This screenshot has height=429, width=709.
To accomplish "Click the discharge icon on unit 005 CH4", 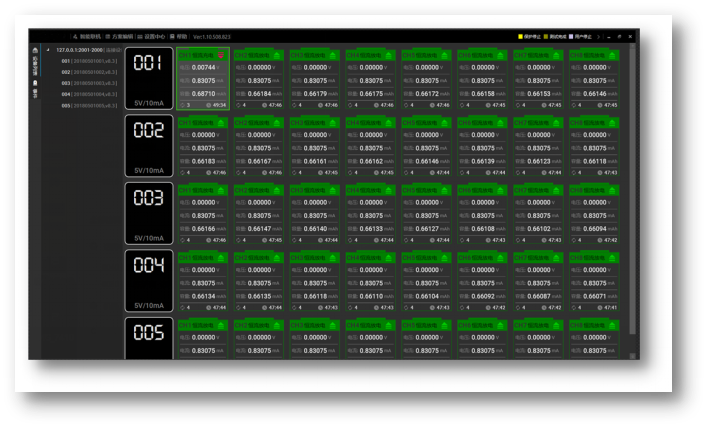I will pyautogui.click(x=389, y=325).
